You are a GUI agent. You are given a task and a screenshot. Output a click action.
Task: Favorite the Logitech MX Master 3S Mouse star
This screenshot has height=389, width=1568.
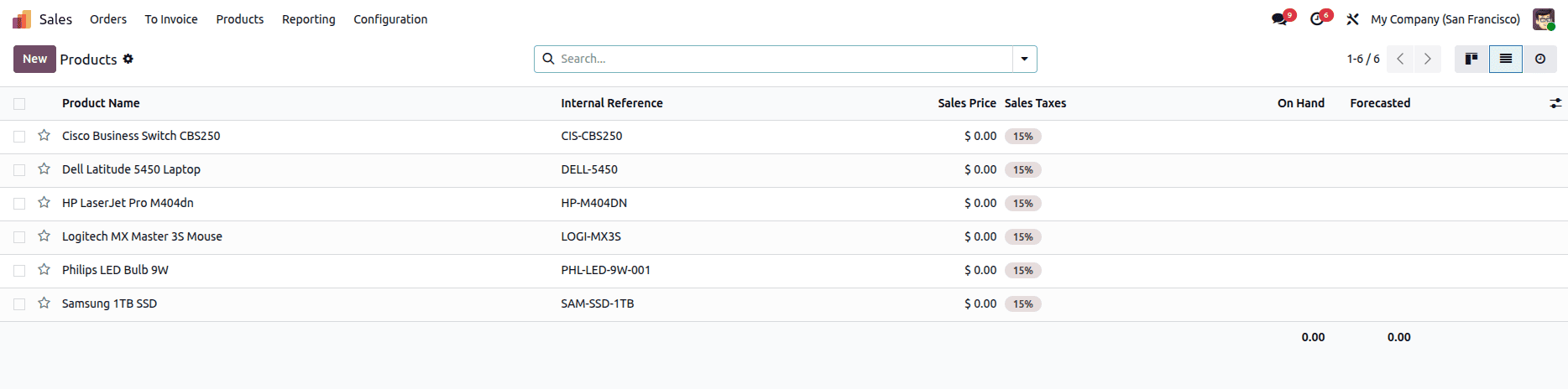coord(44,236)
